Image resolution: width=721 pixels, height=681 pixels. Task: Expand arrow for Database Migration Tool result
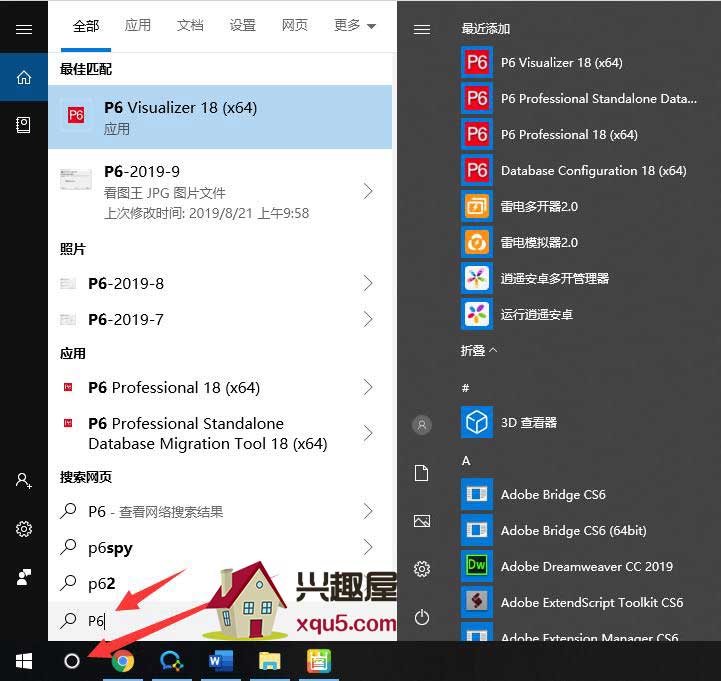point(368,433)
